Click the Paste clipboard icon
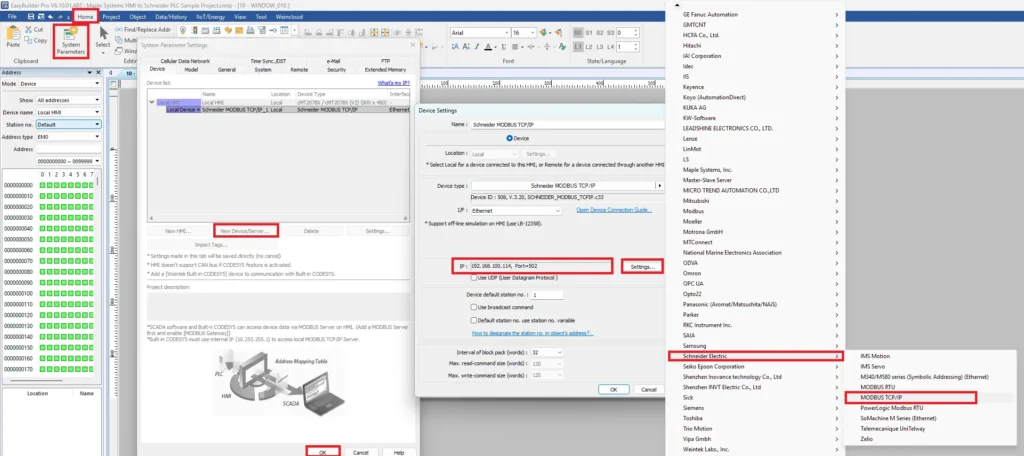The width and height of the screenshot is (1024, 456). 13,37
